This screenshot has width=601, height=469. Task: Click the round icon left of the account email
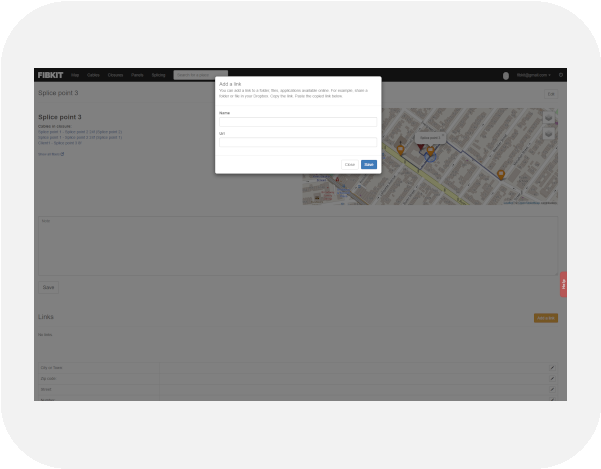pyautogui.click(x=506, y=76)
